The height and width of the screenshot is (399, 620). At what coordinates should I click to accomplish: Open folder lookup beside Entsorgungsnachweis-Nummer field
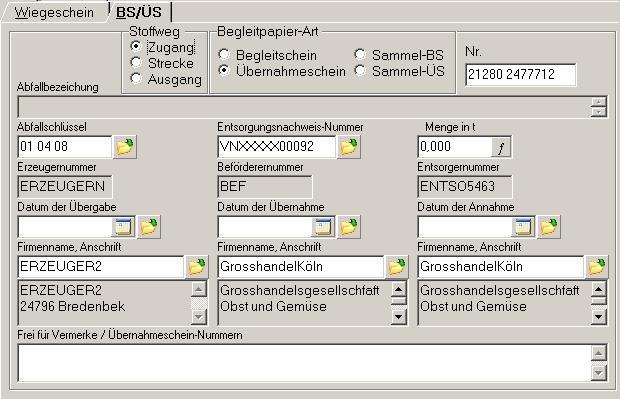click(349, 147)
